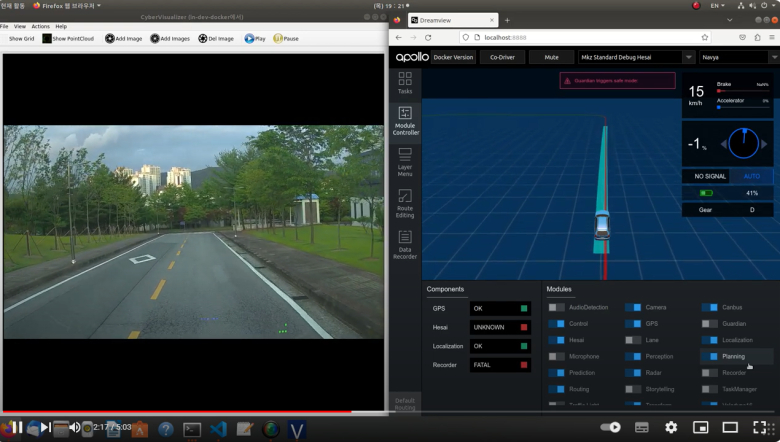Disable the Planning module switch
The image size is (780, 442).
tap(709, 356)
